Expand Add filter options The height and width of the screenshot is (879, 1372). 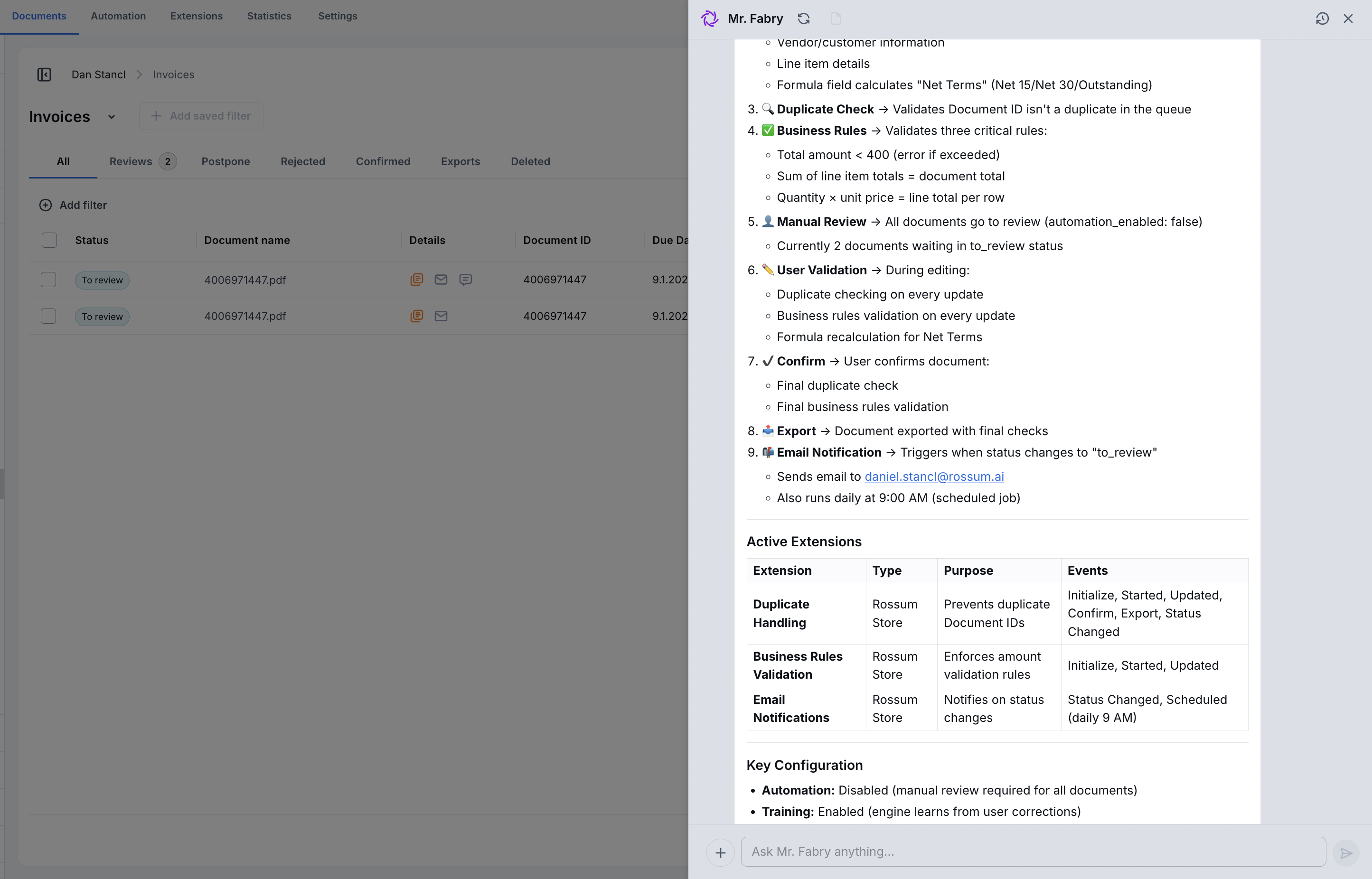pos(73,205)
